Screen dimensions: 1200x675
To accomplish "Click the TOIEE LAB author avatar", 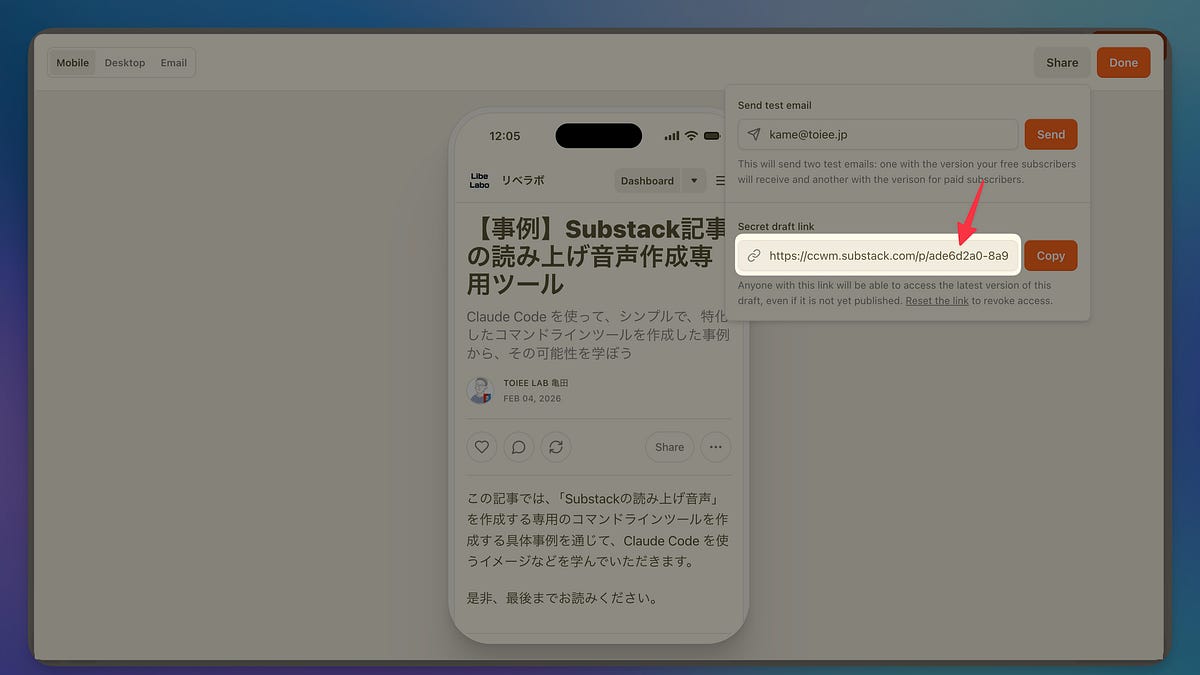I will point(480,389).
